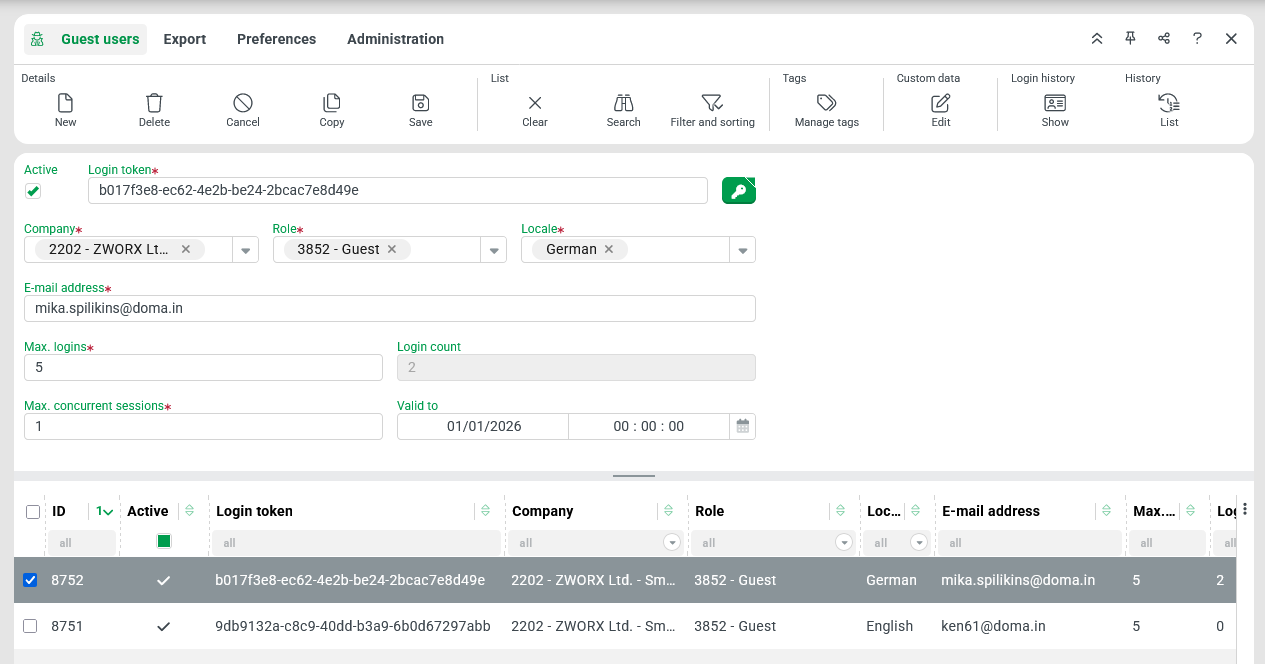
Task: Click the ID column header
Action: [59, 511]
